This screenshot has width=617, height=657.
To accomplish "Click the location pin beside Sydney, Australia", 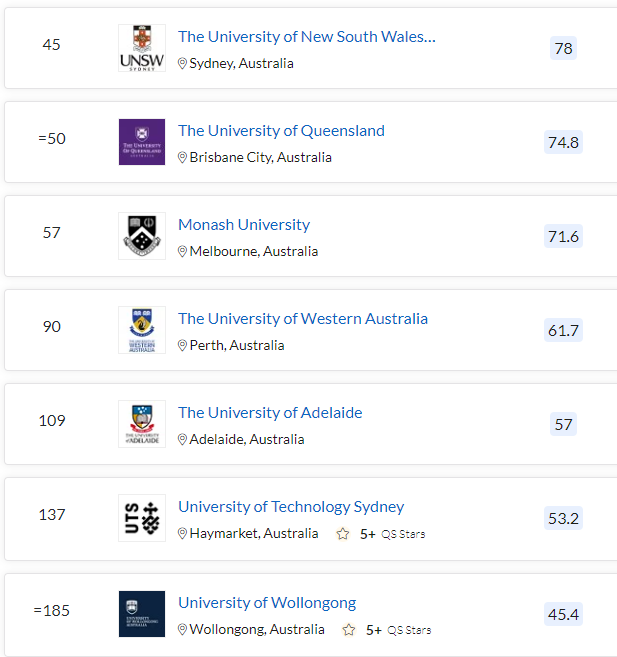I will 182,64.
